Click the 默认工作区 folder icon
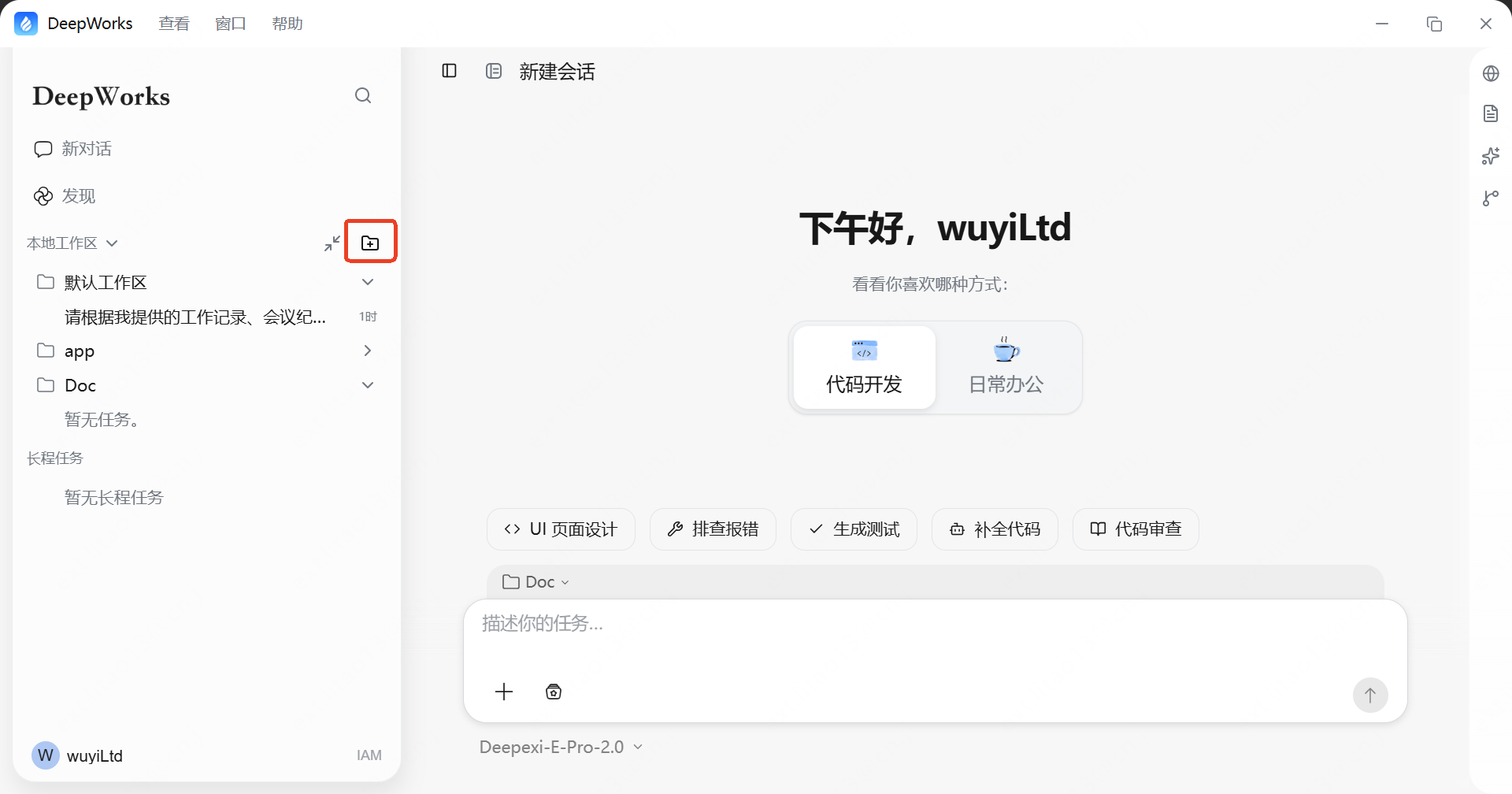Viewport: 1512px width, 794px height. coord(46,281)
